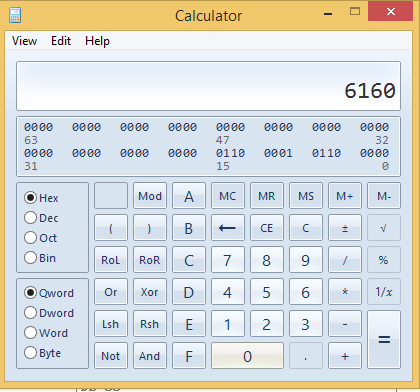
Task: Click the RoR rotate right button
Action: coord(150,260)
